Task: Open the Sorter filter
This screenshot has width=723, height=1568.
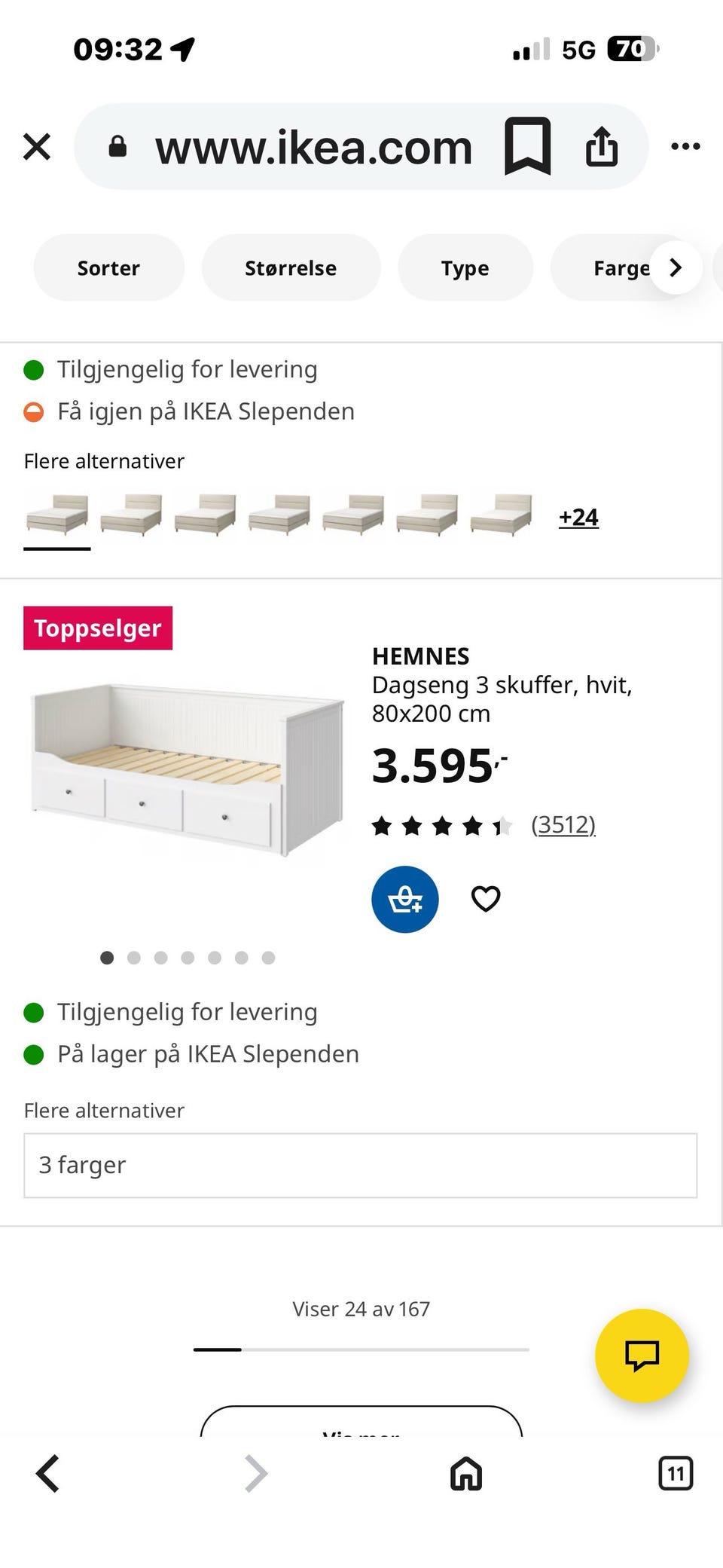Action: pos(108,267)
